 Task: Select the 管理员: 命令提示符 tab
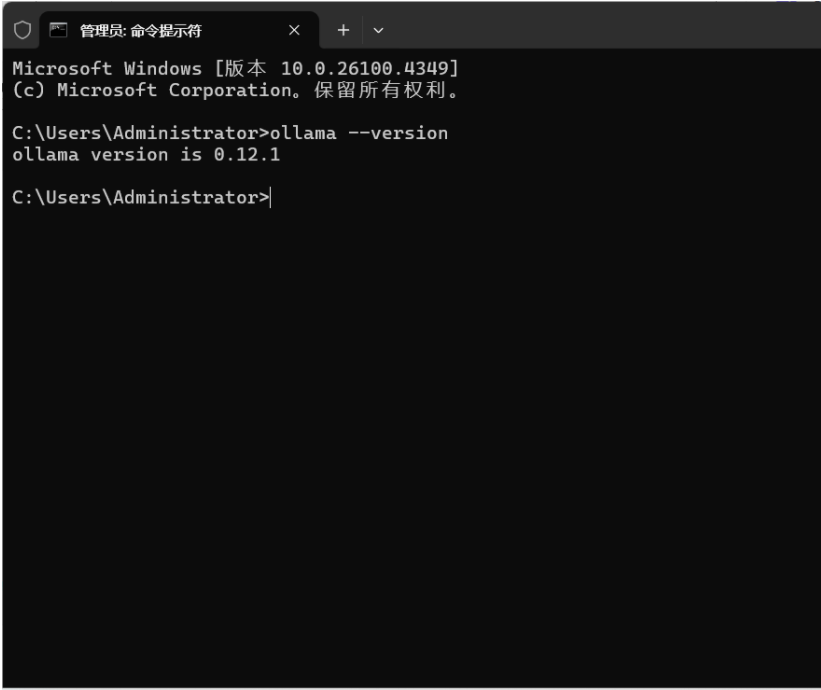[x=140, y=31]
